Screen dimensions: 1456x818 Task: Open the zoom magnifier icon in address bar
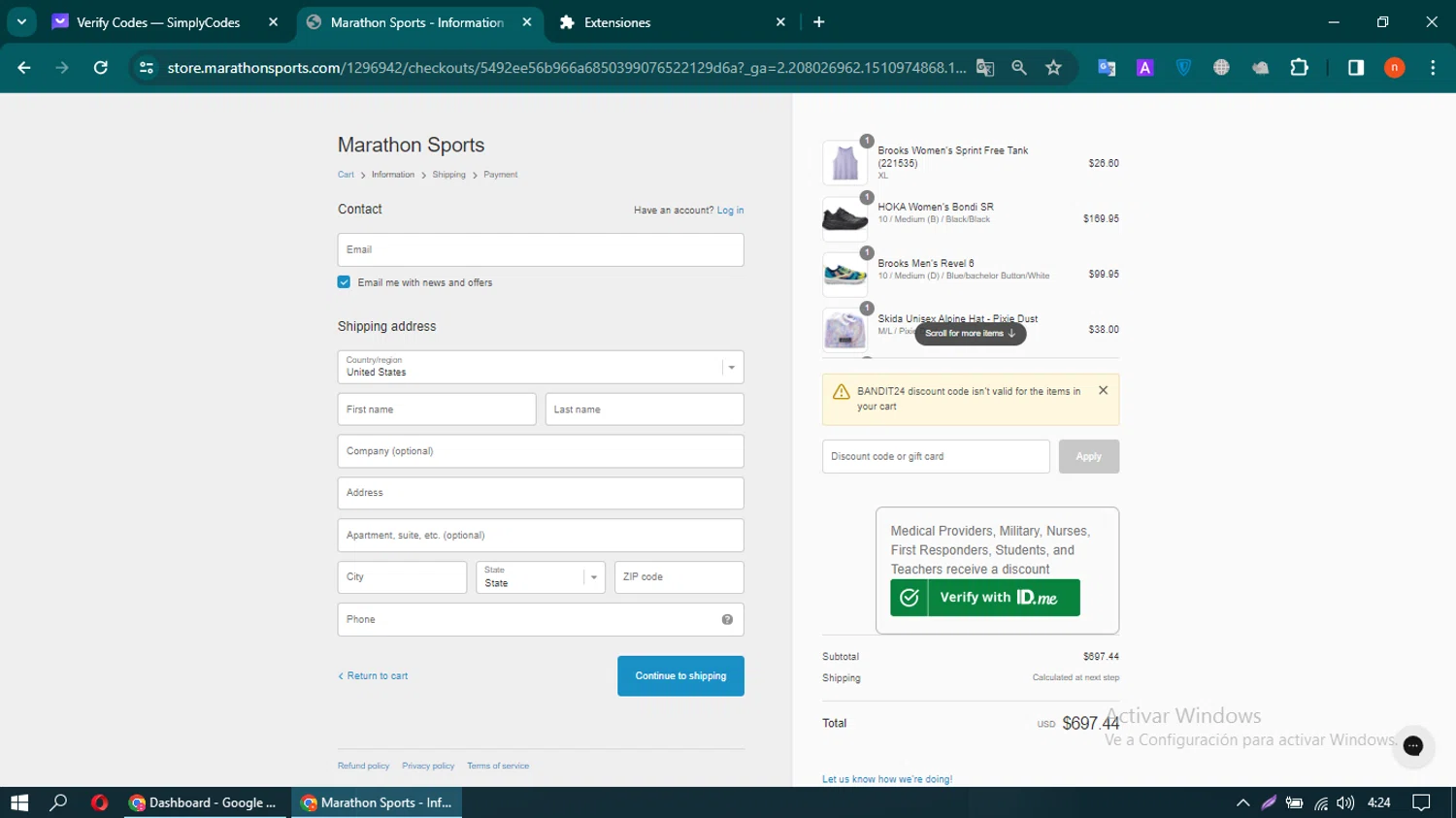[x=1019, y=68]
